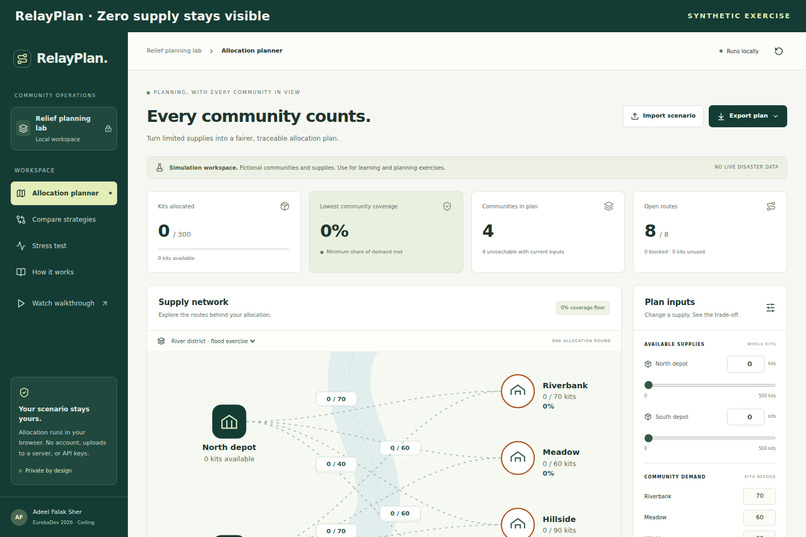Go to Stress test page
806x537 pixels.
64,246
